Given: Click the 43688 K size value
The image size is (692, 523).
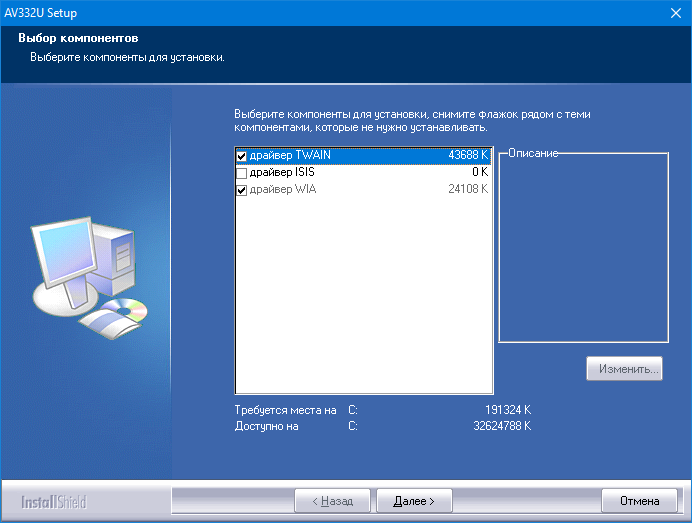Looking at the screenshot, I should tap(468, 155).
